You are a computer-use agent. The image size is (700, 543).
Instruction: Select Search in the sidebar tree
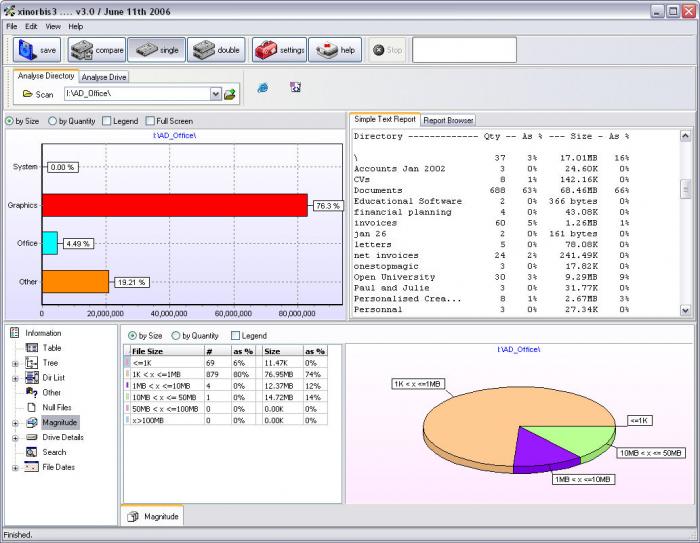(x=54, y=452)
